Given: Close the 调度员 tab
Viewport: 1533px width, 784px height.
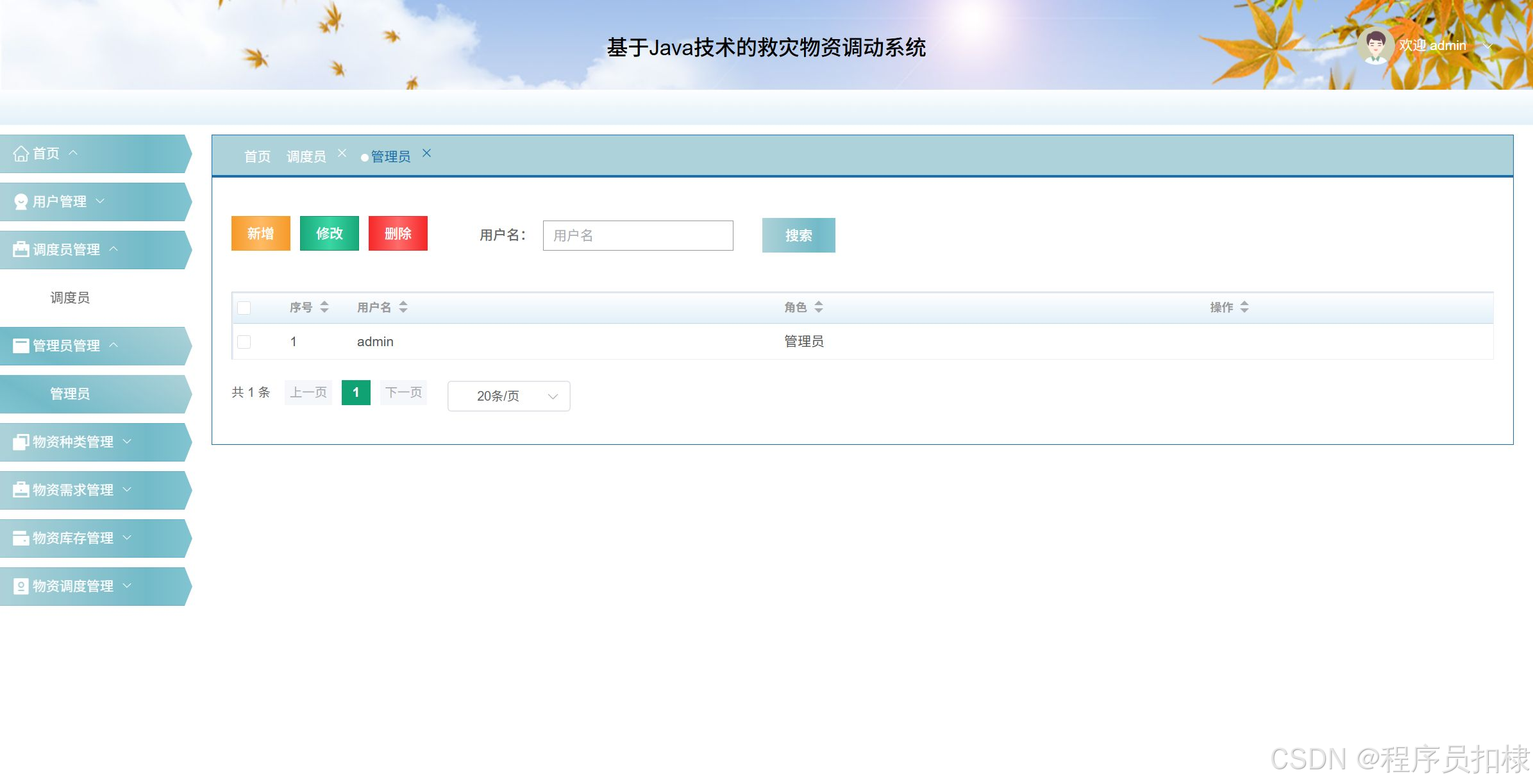Looking at the screenshot, I should pos(342,153).
